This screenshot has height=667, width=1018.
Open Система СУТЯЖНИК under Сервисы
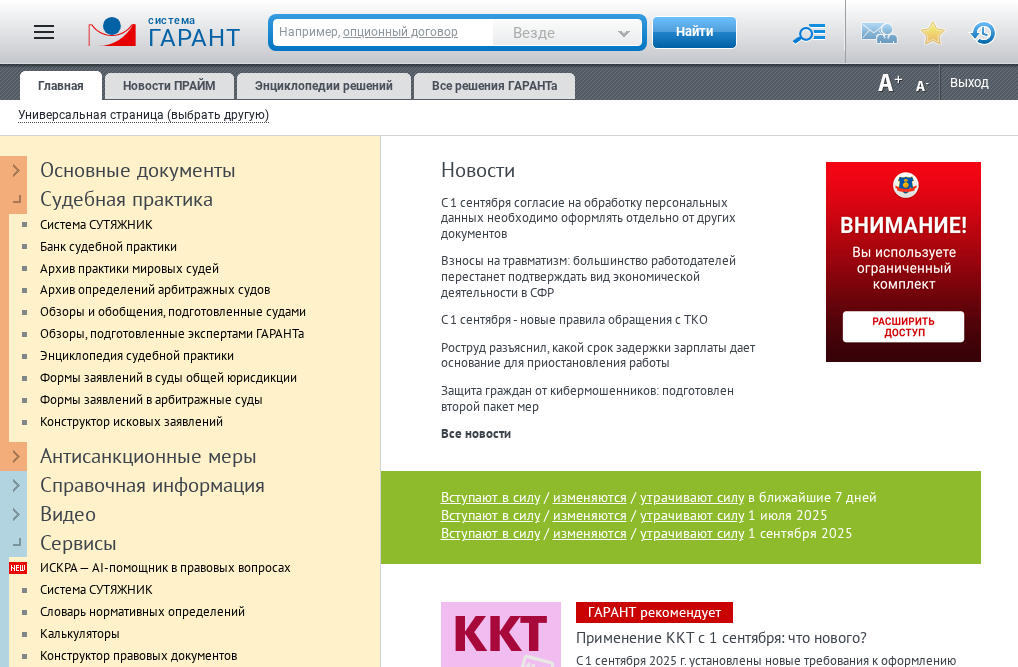point(96,590)
